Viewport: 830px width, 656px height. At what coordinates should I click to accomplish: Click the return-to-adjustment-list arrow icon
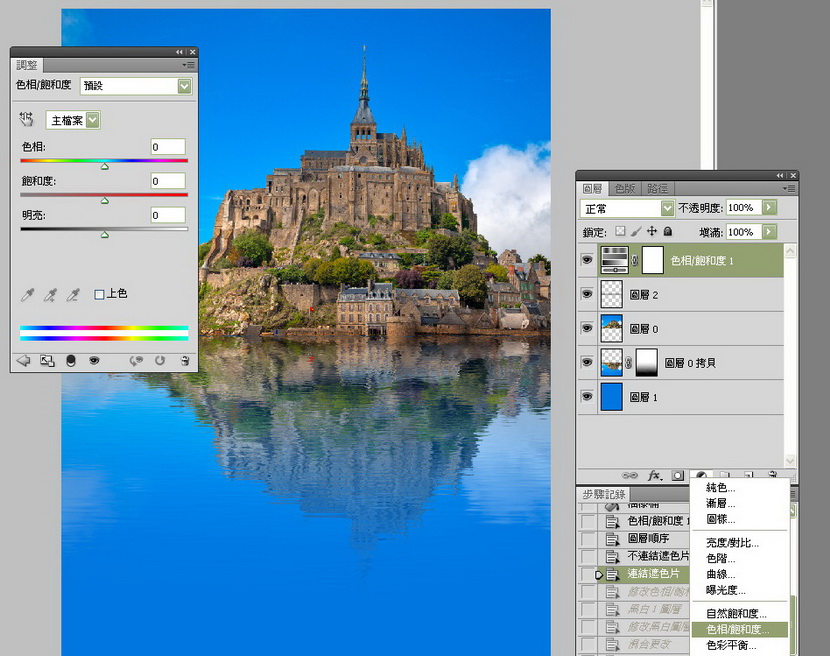point(23,361)
